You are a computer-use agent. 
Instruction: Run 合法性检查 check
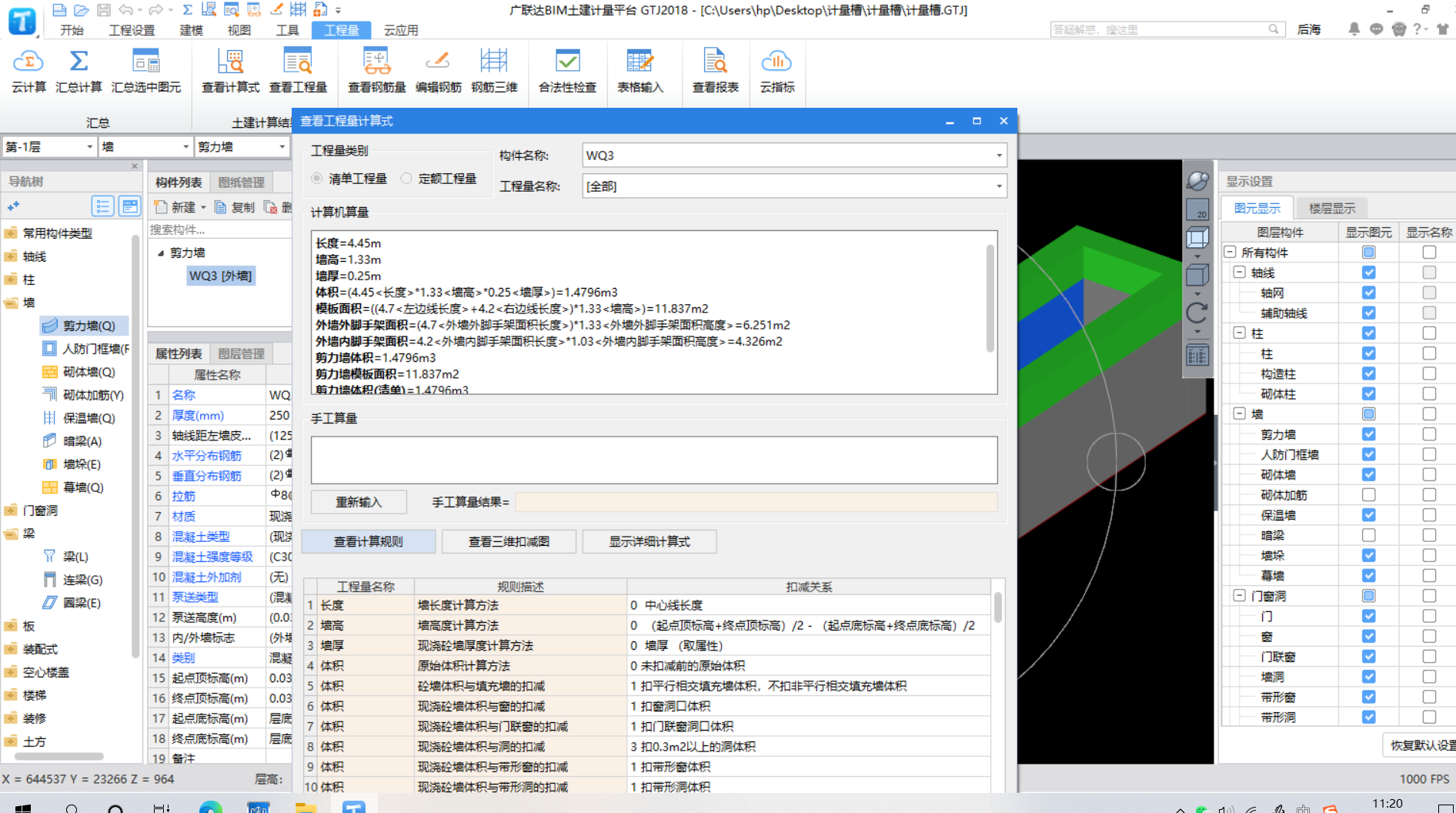567,71
